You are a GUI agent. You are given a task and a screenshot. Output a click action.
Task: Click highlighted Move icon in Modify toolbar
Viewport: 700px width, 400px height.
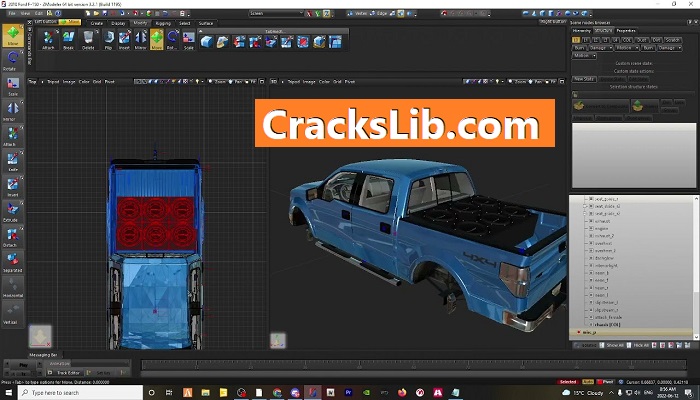pos(157,39)
